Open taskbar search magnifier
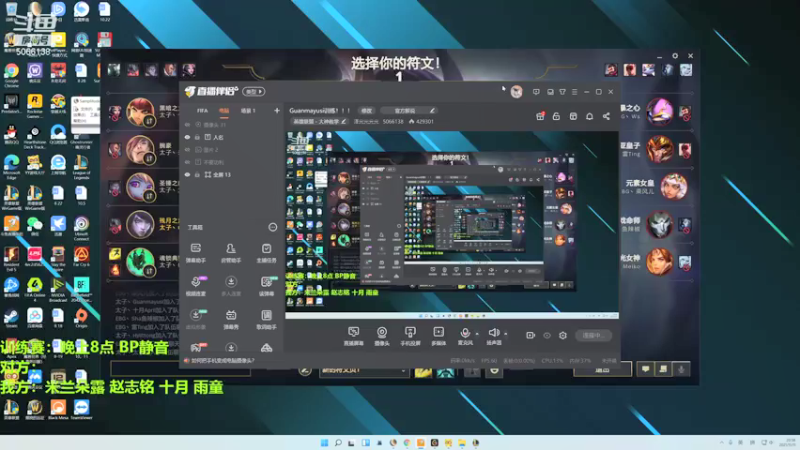The width and height of the screenshot is (800, 450). (x=338, y=442)
